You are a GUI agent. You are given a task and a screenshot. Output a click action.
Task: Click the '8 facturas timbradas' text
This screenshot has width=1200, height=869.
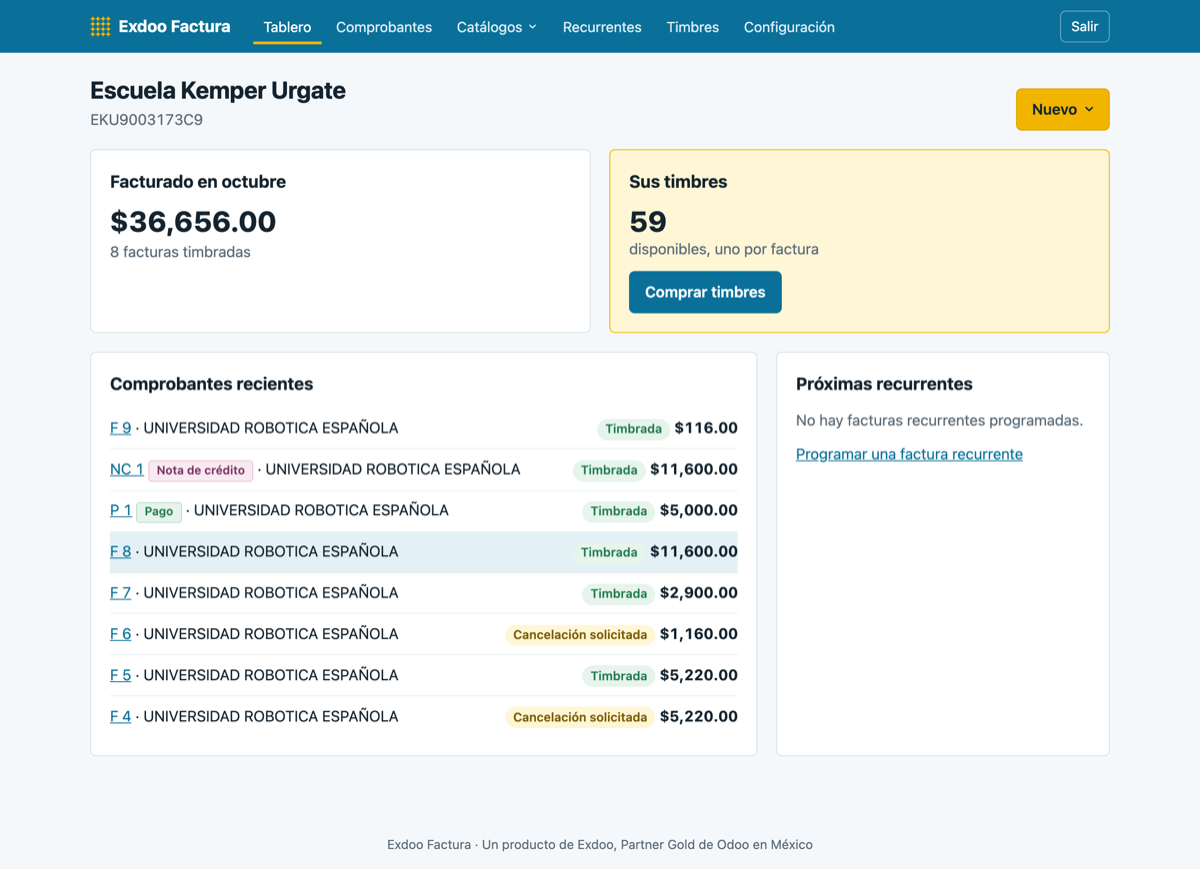180,252
